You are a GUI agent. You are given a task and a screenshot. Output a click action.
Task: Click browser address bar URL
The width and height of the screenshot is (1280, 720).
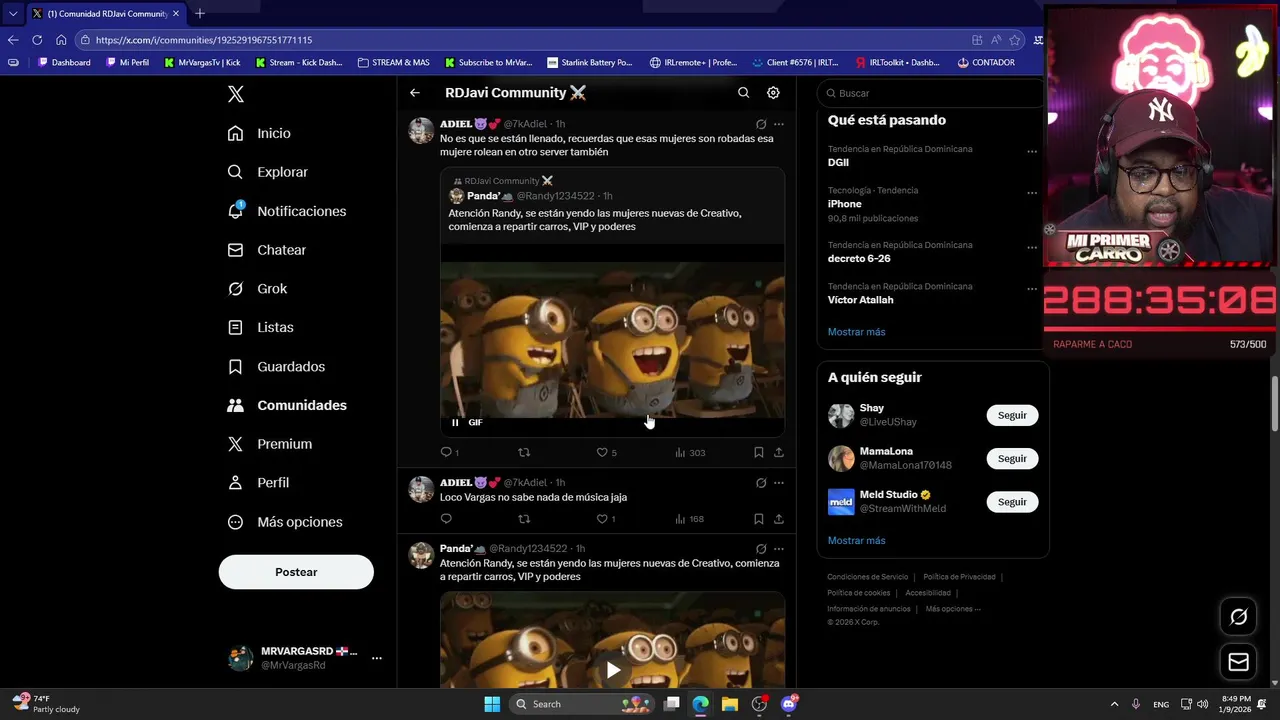click(205, 40)
